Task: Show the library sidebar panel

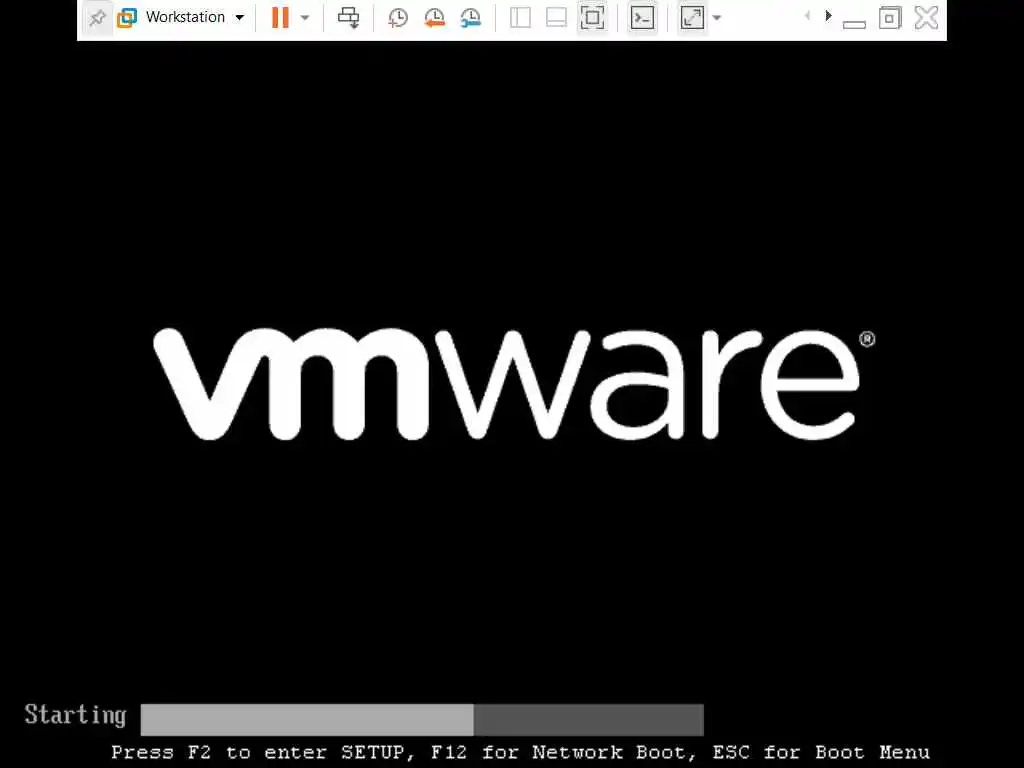Action: (x=520, y=18)
